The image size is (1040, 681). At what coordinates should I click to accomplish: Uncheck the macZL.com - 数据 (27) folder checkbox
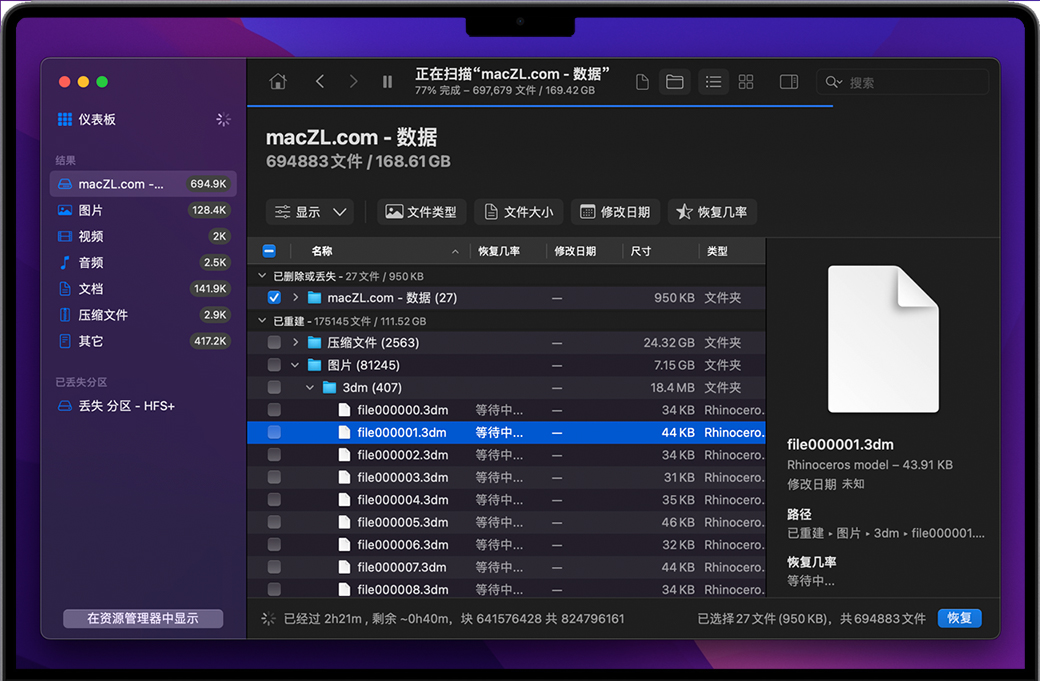tap(274, 298)
